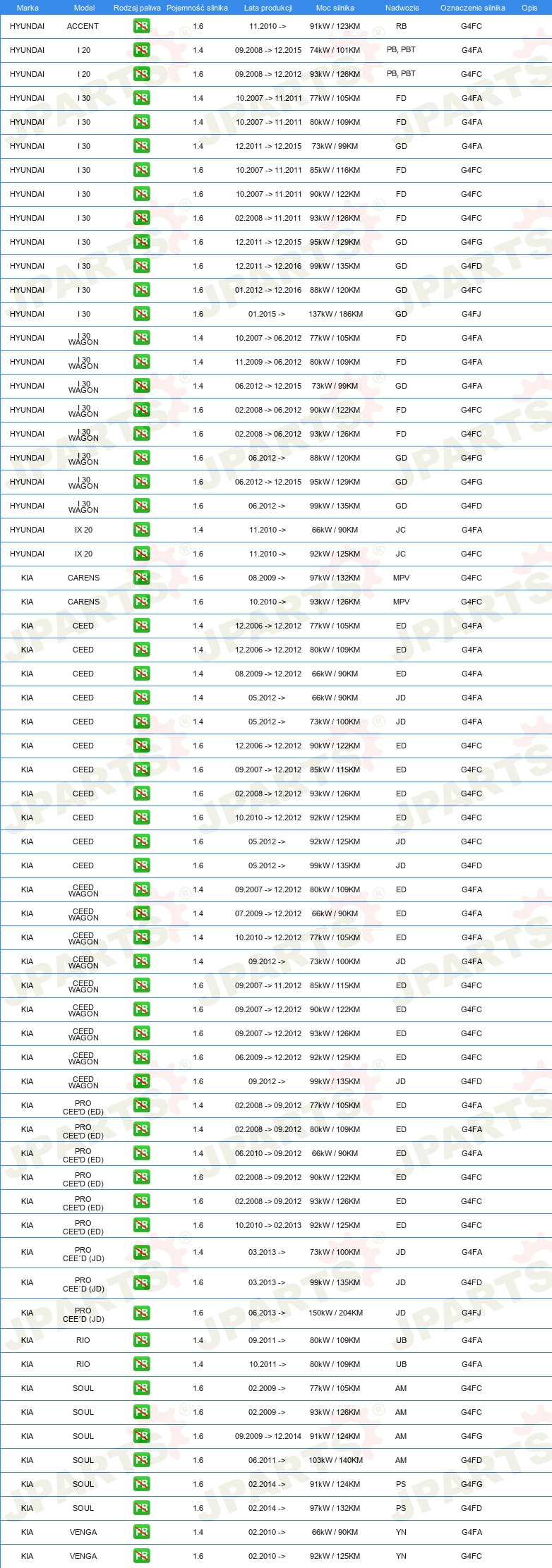Select the 06.2011 -> production date cell
The width and height of the screenshot is (552, 1568).
(x=267, y=1460)
